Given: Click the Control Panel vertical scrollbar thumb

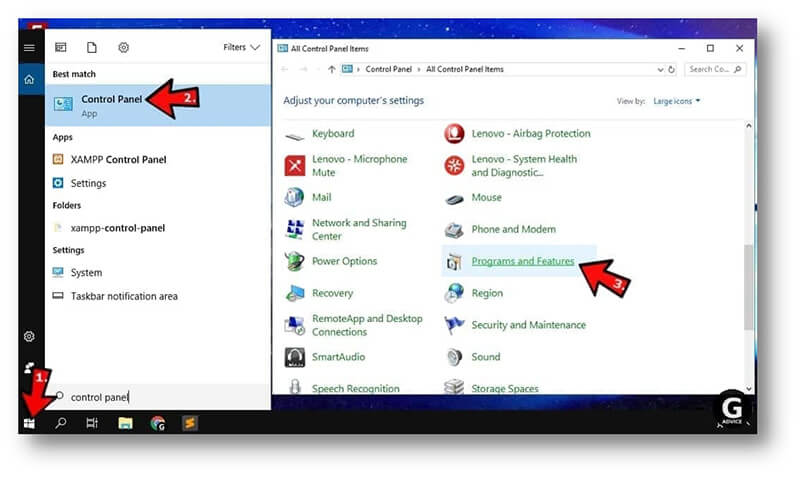Looking at the screenshot, I should tap(748, 287).
